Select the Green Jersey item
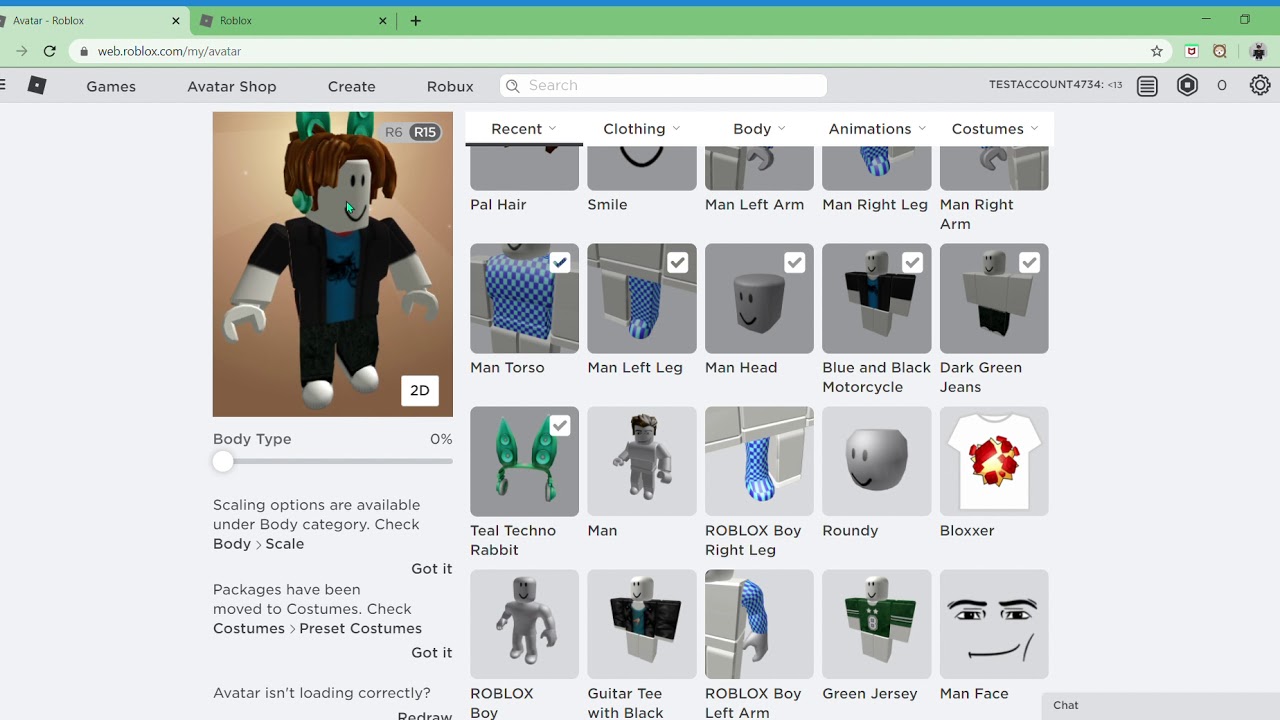1280x720 pixels. [876, 624]
